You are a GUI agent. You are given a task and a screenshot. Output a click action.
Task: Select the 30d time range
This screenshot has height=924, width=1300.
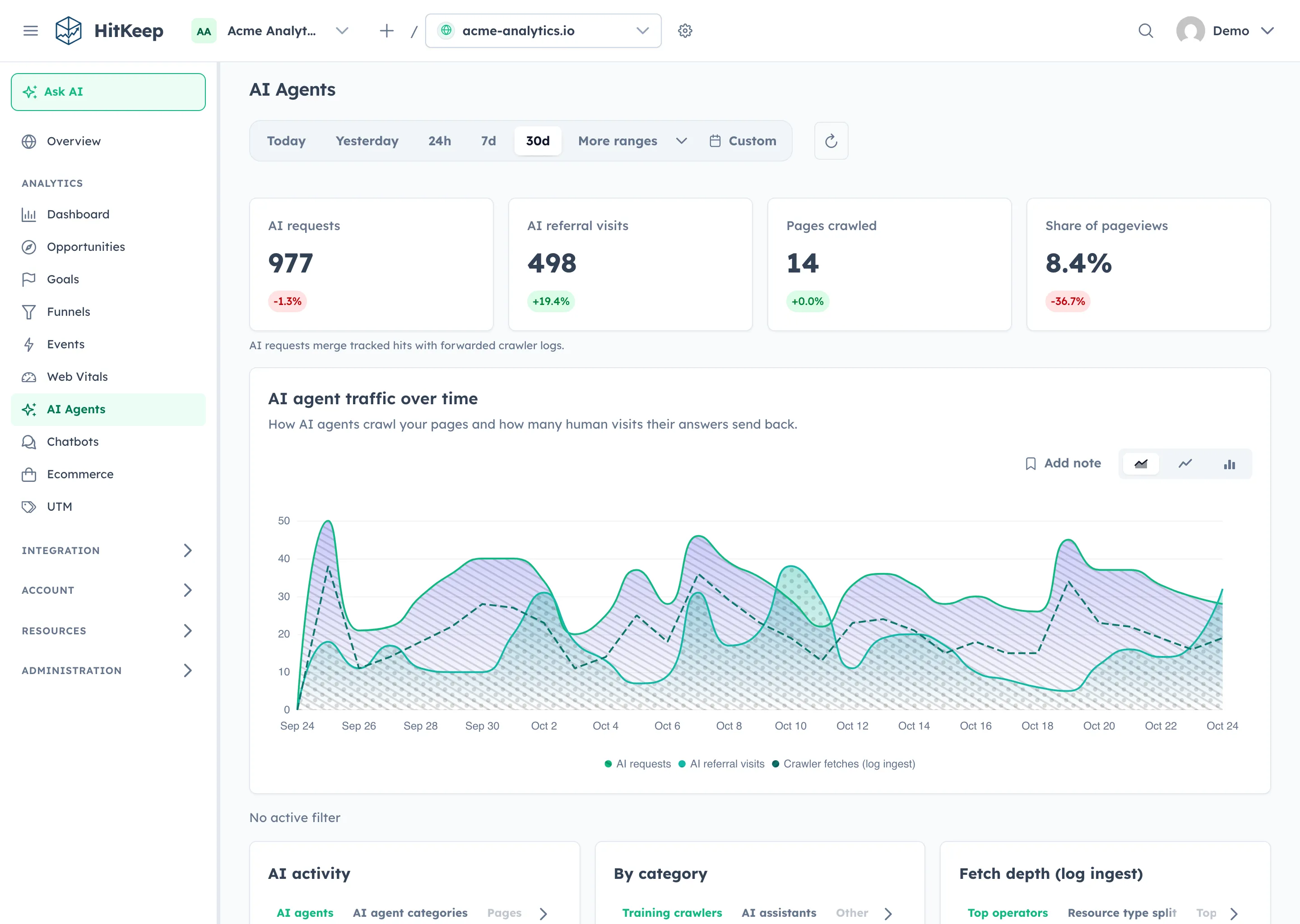pyautogui.click(x=538, y=140)
